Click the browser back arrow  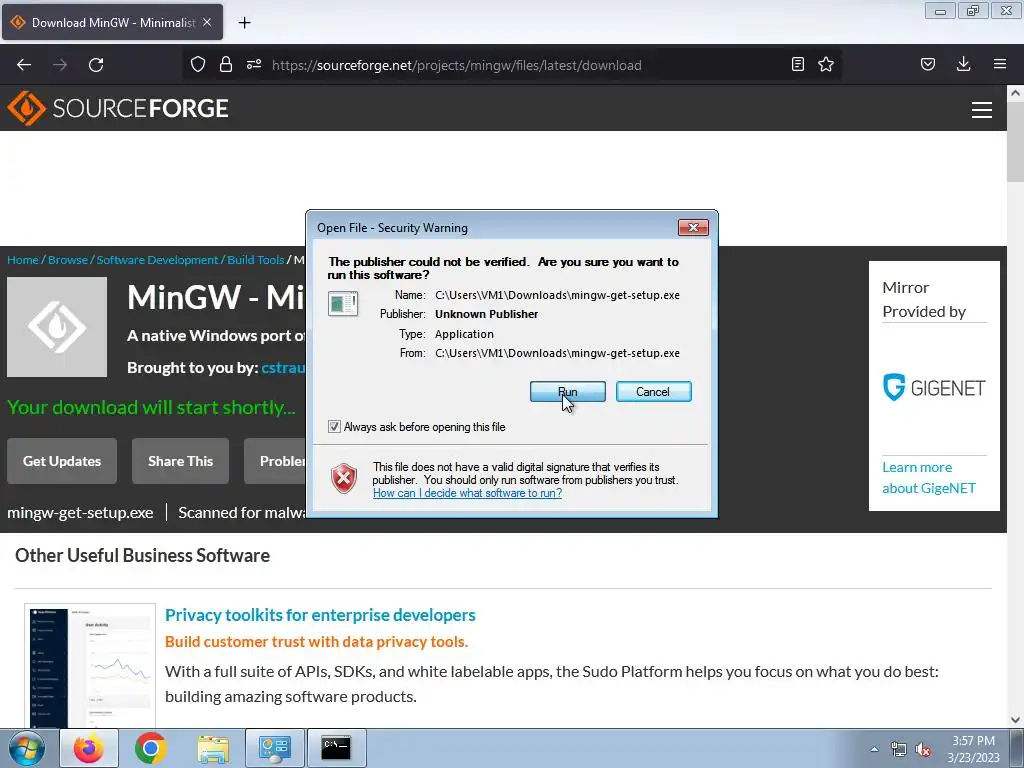pos(24,65)
